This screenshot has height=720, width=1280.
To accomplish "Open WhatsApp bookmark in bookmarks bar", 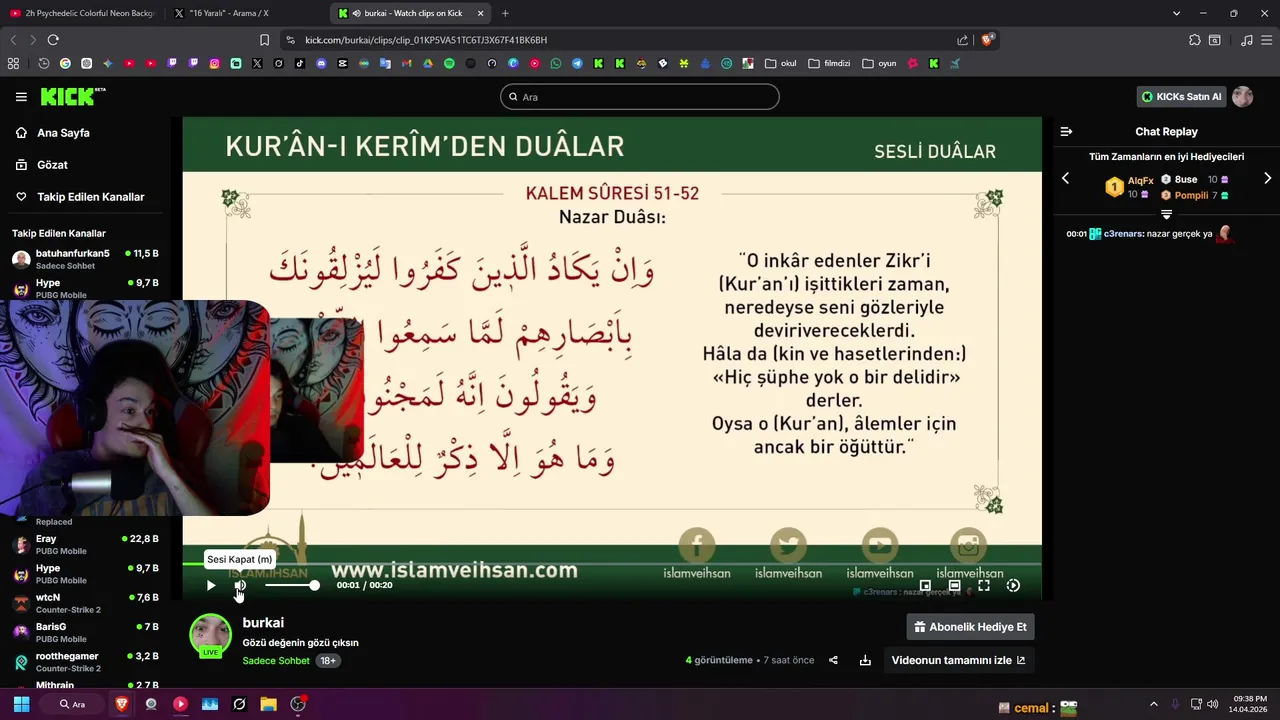I will coord(556,63).
